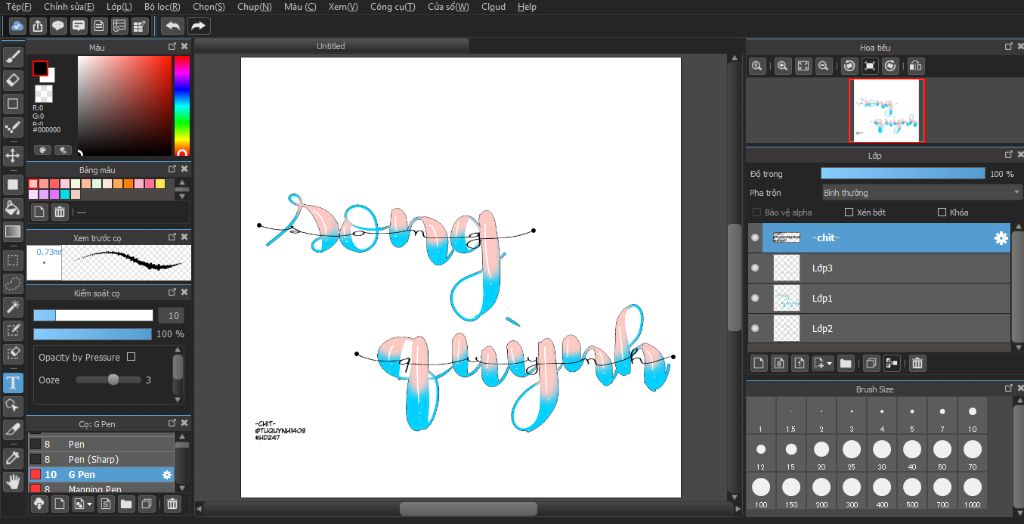1024x524 pixels.
Task: Select the Eraser tool
Action: point(12,80)
